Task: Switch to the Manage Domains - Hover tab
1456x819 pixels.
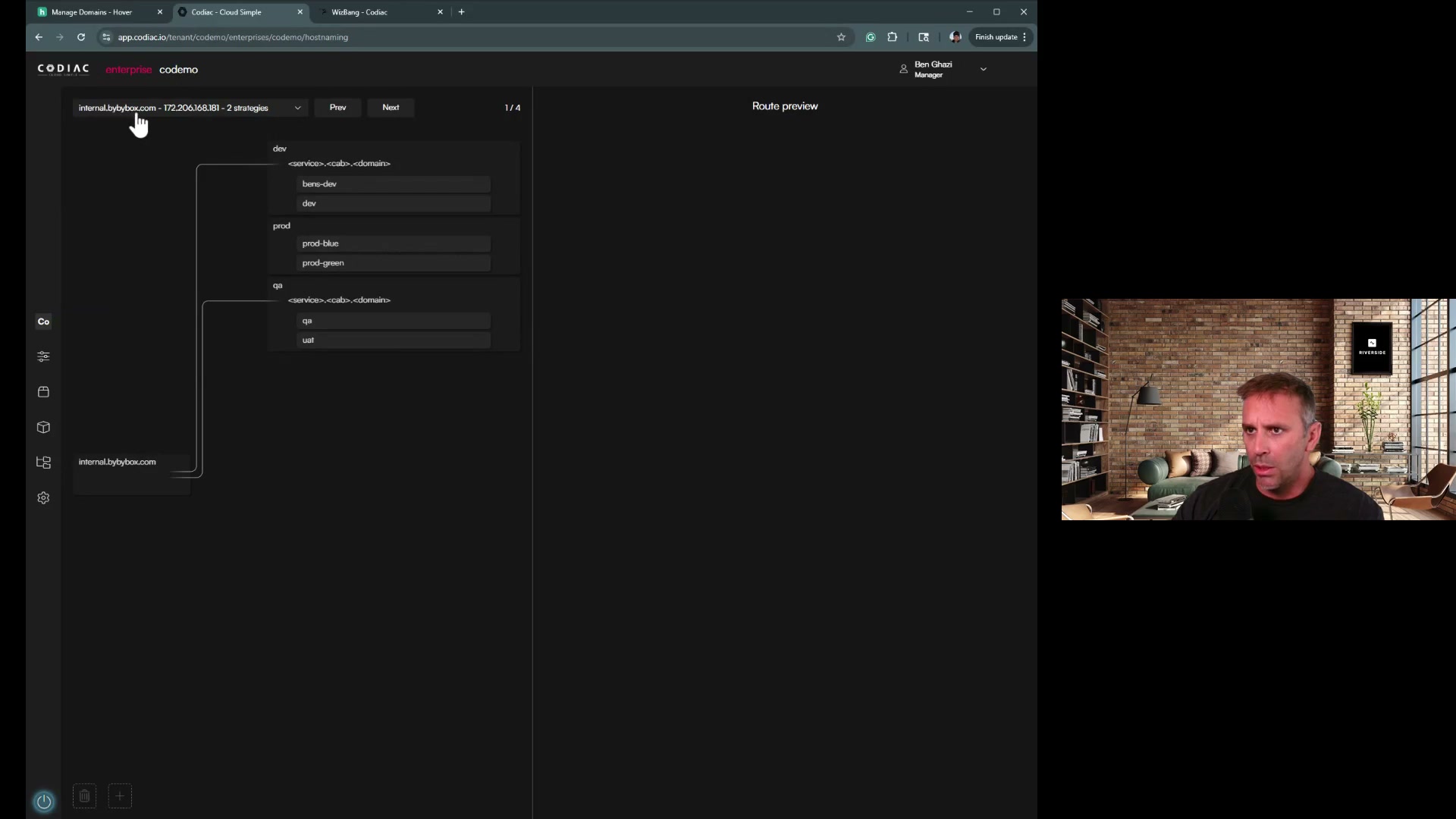Action: [93, 12]
